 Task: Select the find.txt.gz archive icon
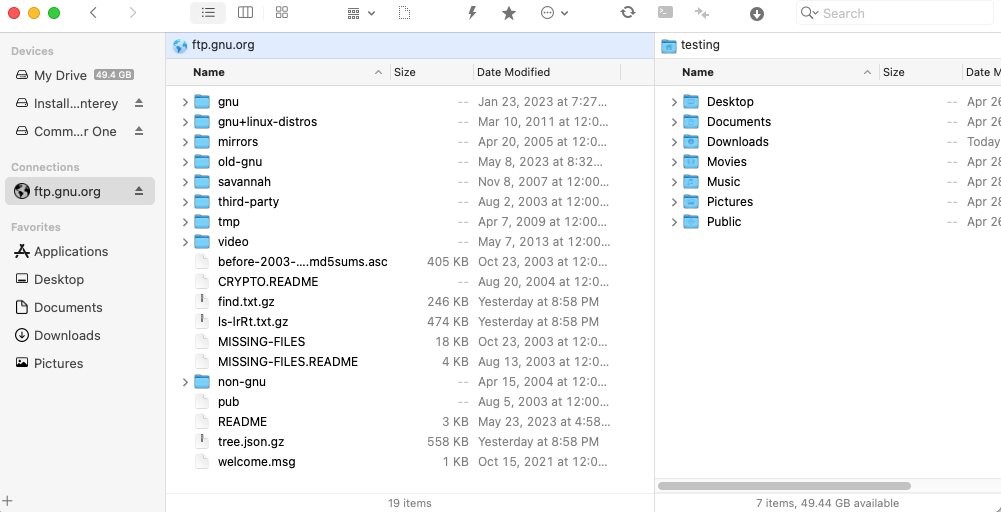[x=202, y=301]
